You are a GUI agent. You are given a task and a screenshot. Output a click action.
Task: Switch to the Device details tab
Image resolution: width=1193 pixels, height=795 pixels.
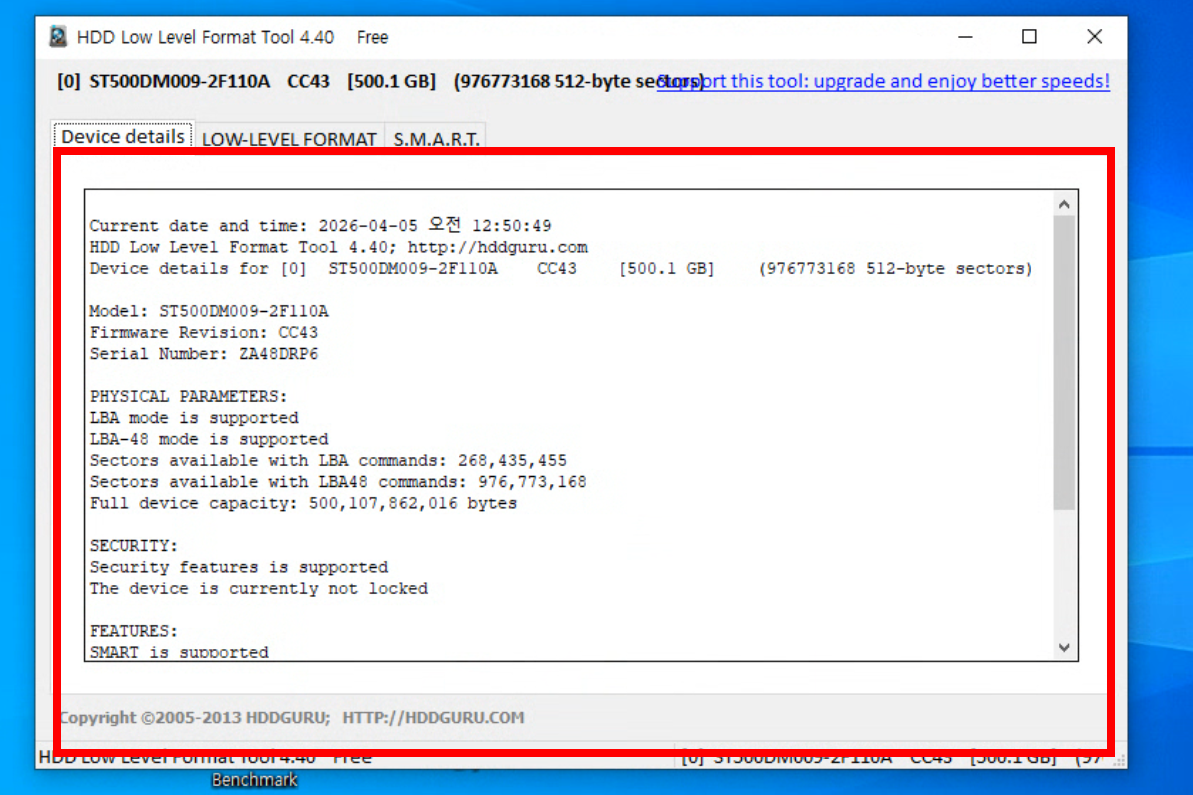(x=122, y=136)
